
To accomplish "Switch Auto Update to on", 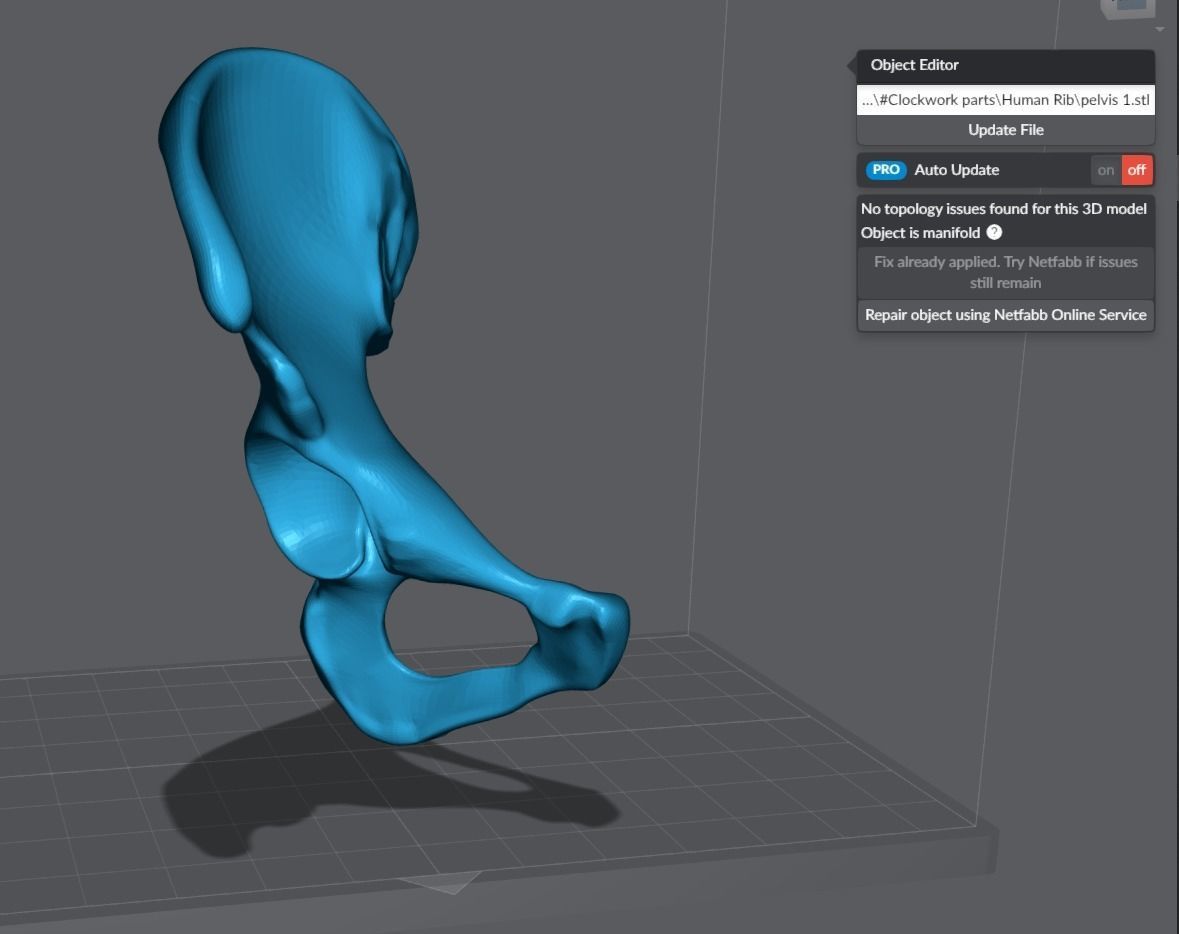I will coord(1105,170).
